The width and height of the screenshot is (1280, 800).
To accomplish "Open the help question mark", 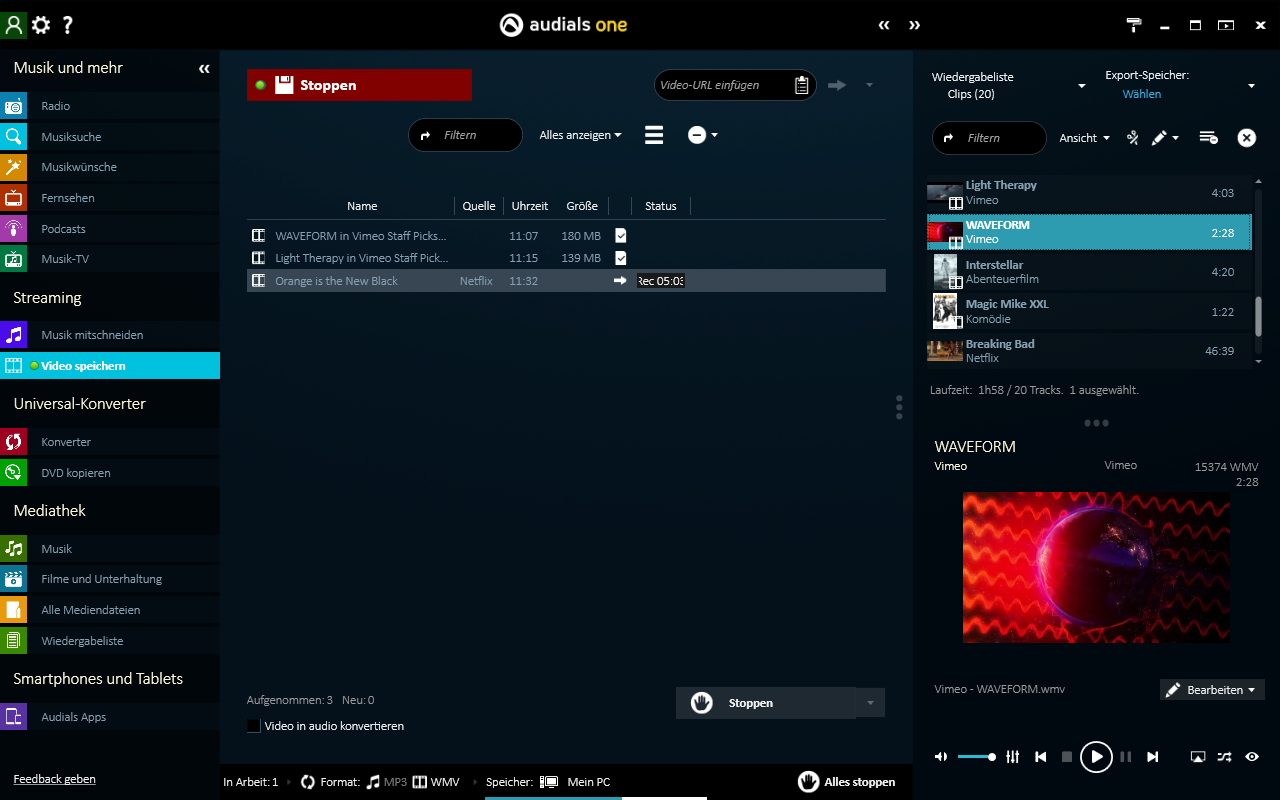I will tap(67, 25).
